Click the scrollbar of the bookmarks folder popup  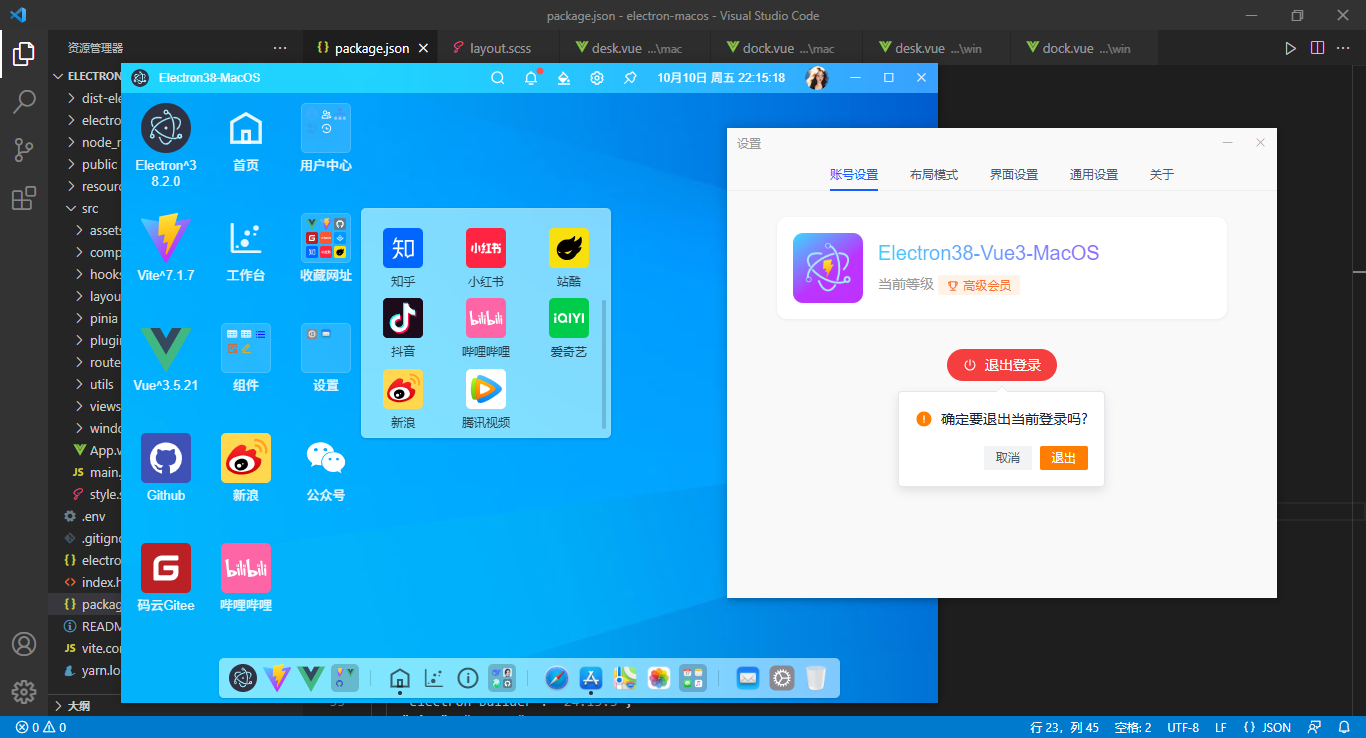604,360
